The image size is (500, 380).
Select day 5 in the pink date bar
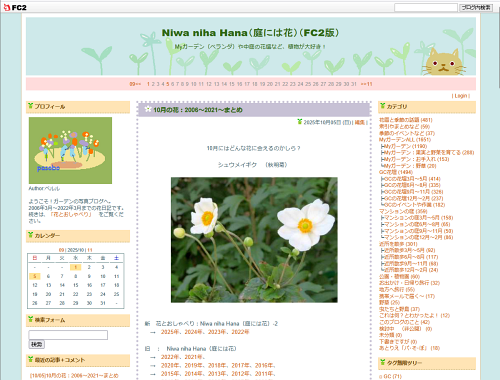[x=168, y=84]
